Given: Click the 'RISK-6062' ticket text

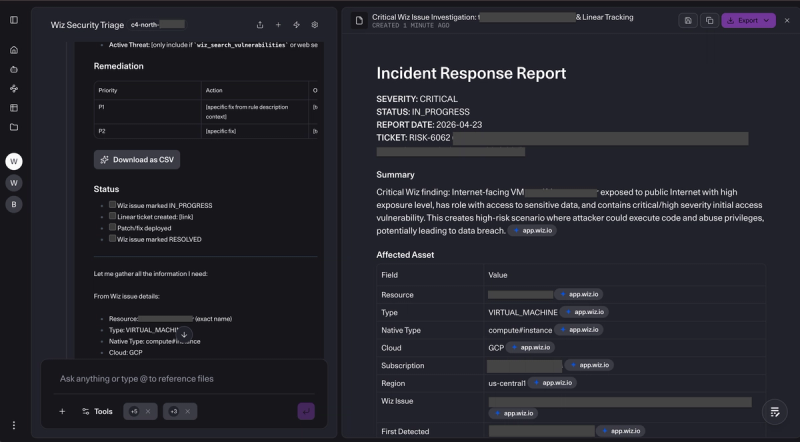Looking at the screenshot, I should tap(430, 138).
